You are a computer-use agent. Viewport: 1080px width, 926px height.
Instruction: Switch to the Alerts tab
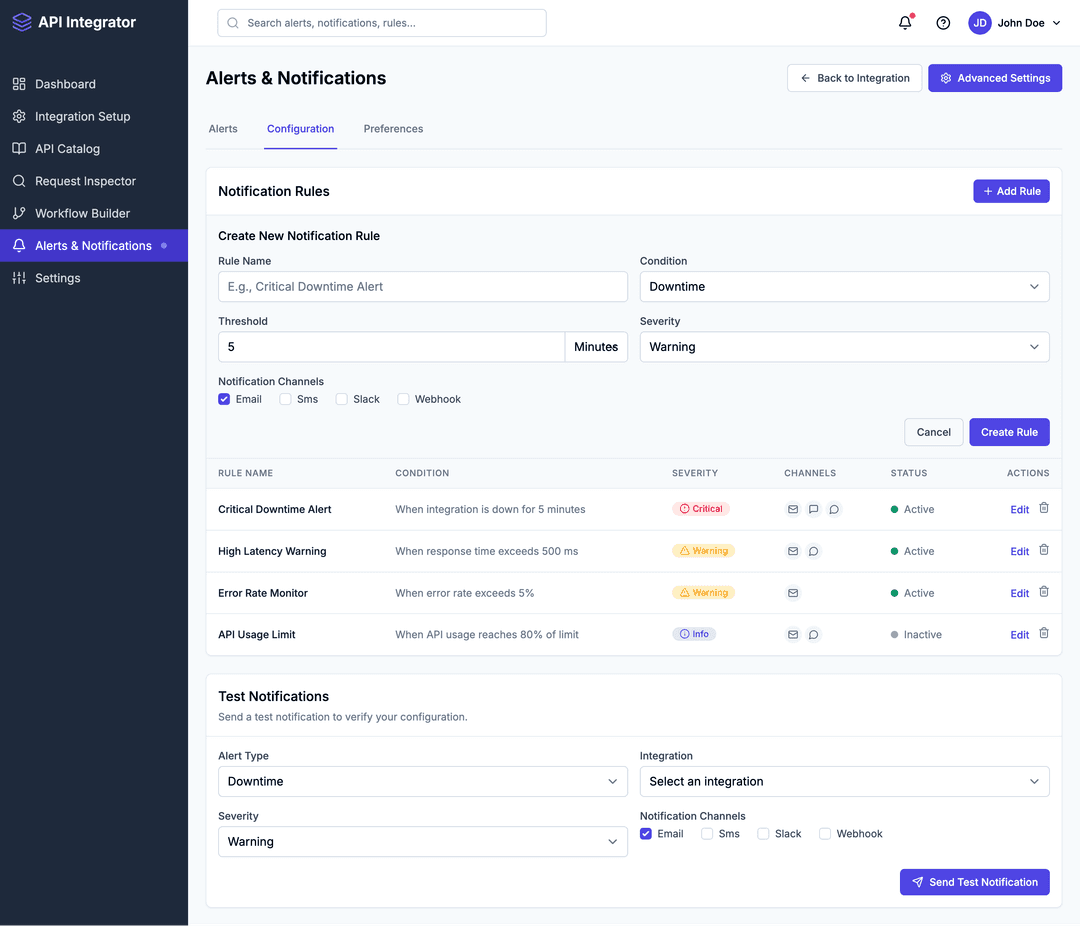pos(223,128)
